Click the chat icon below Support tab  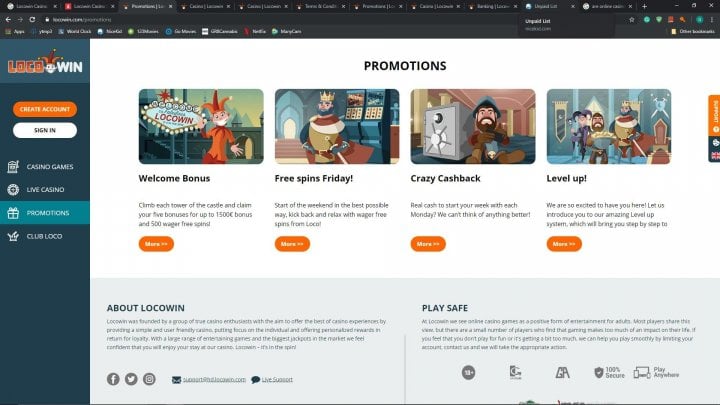tap(715, 143)
